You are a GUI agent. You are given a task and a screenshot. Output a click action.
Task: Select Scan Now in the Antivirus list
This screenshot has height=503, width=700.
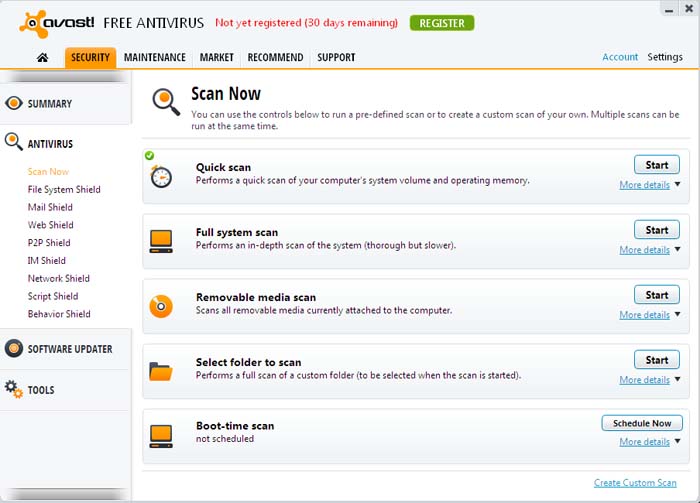[48, 172]
